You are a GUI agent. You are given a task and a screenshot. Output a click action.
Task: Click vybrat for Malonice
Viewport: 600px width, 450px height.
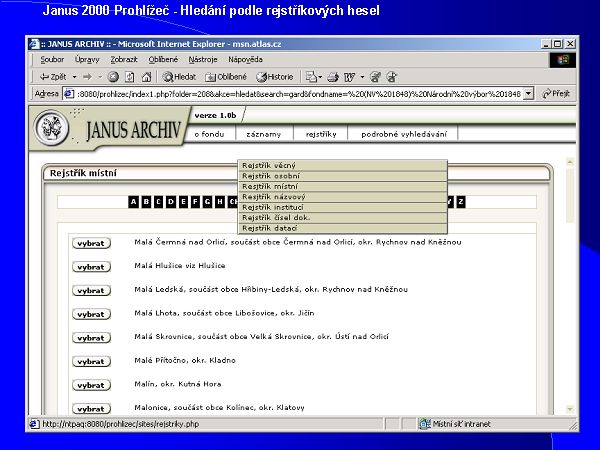coord(91,409)
